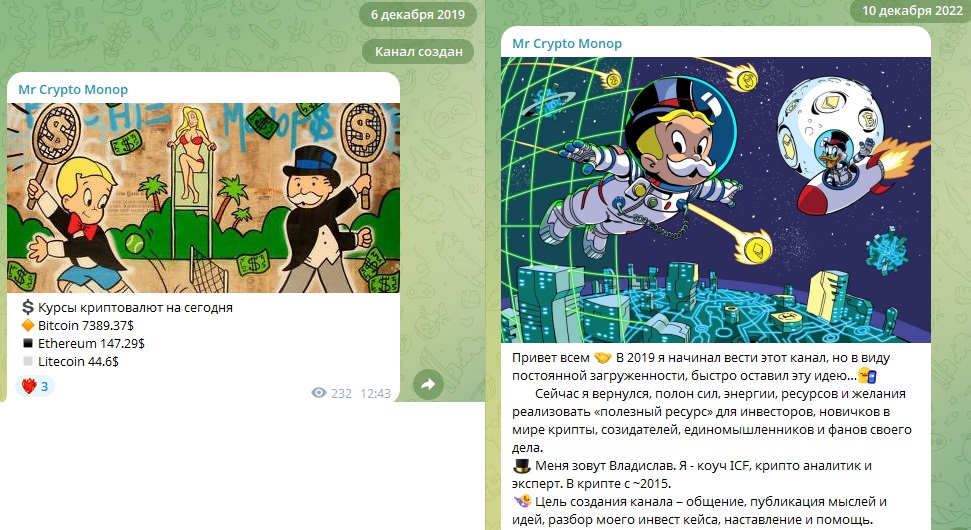The height and width of the screenshot is (530, 971).
Task: Click the orange diamond Bitcoin bullet
Action: 28,325
